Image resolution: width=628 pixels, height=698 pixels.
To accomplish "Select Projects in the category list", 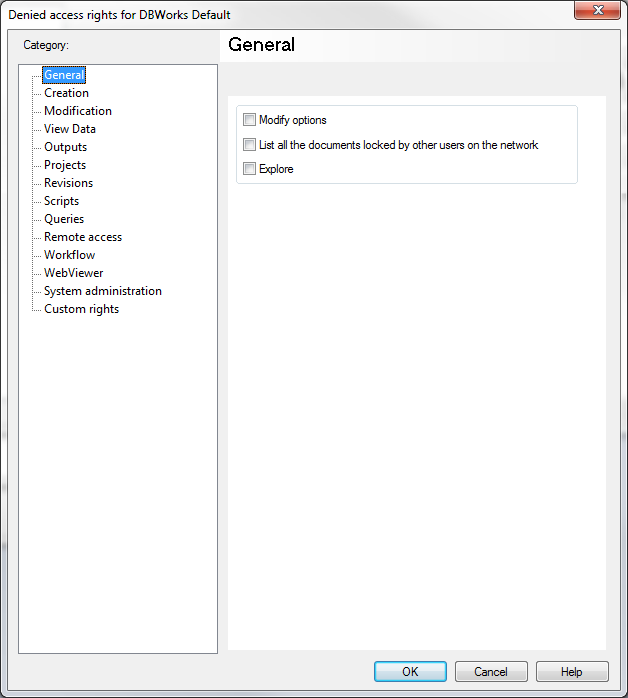I will pos(65,165).
